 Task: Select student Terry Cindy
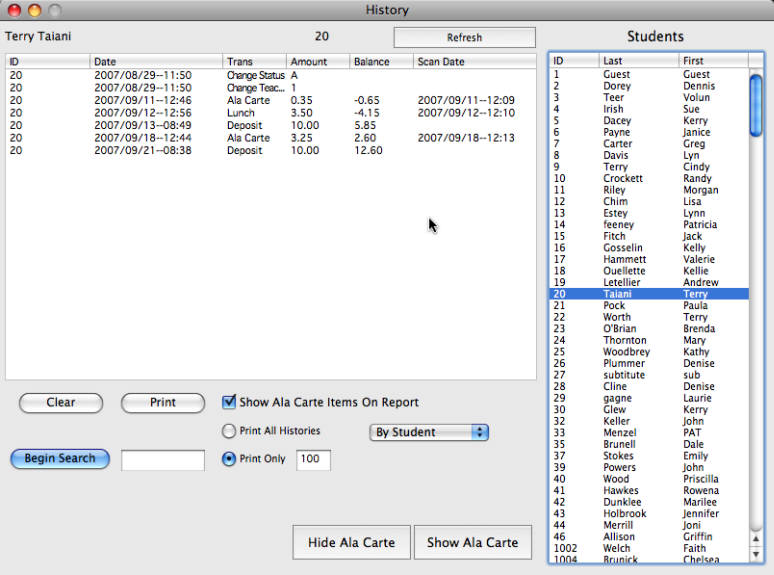(x=649, y=167)
